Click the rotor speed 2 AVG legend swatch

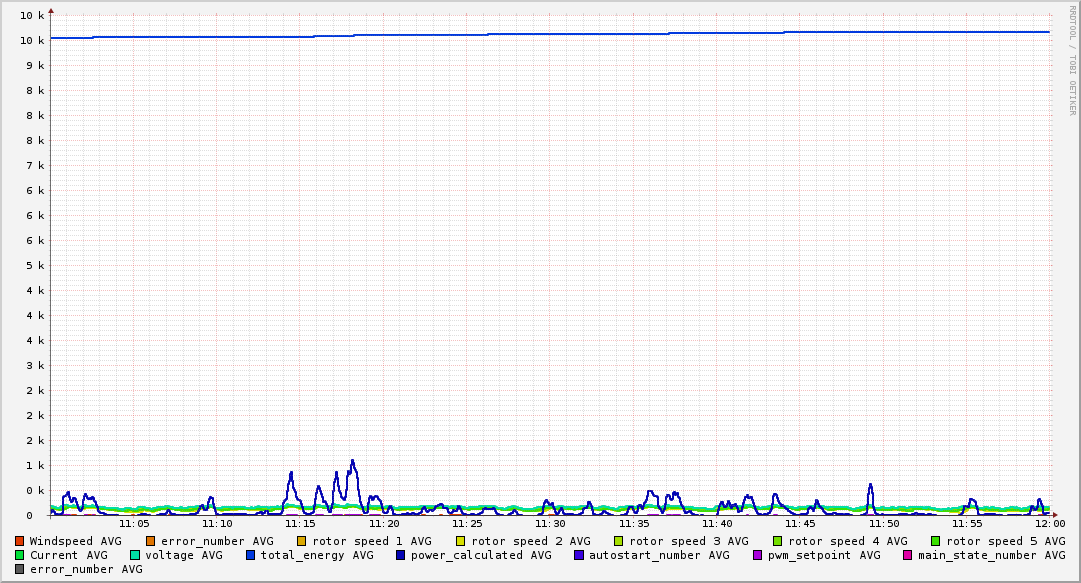(461, 541)
